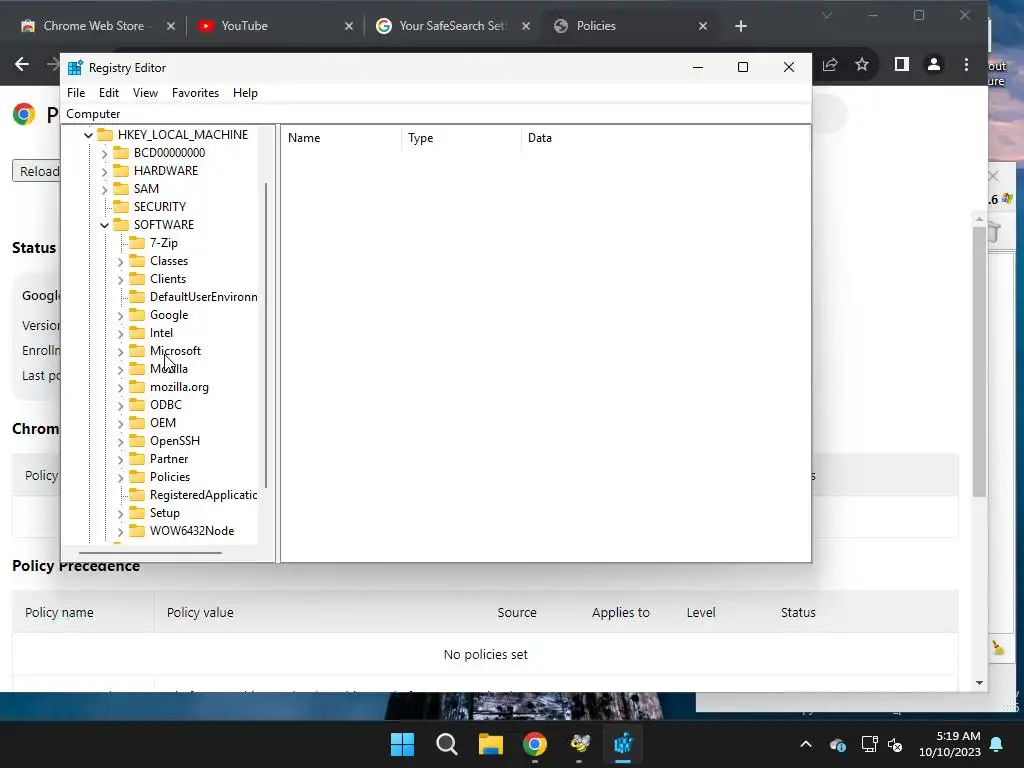1024x768 pixels.
Task: Open the Help menu in Registry Editor
Action: tap(245, 93)
